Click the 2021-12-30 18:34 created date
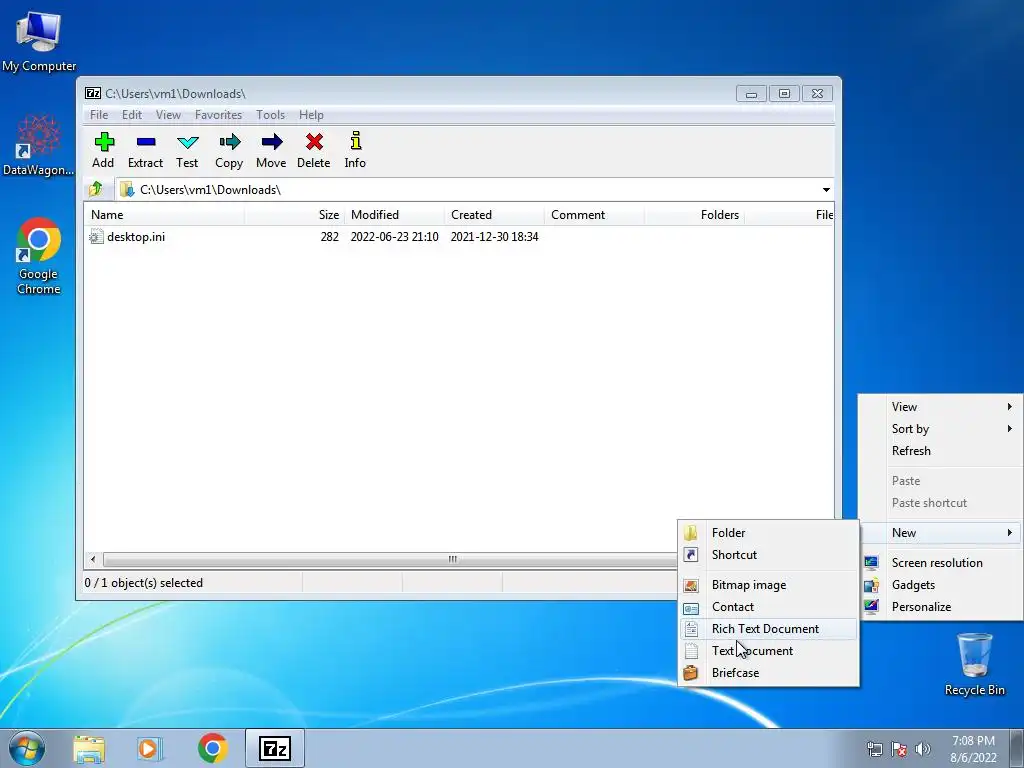The image size is (1024, 768). [494, 237]
